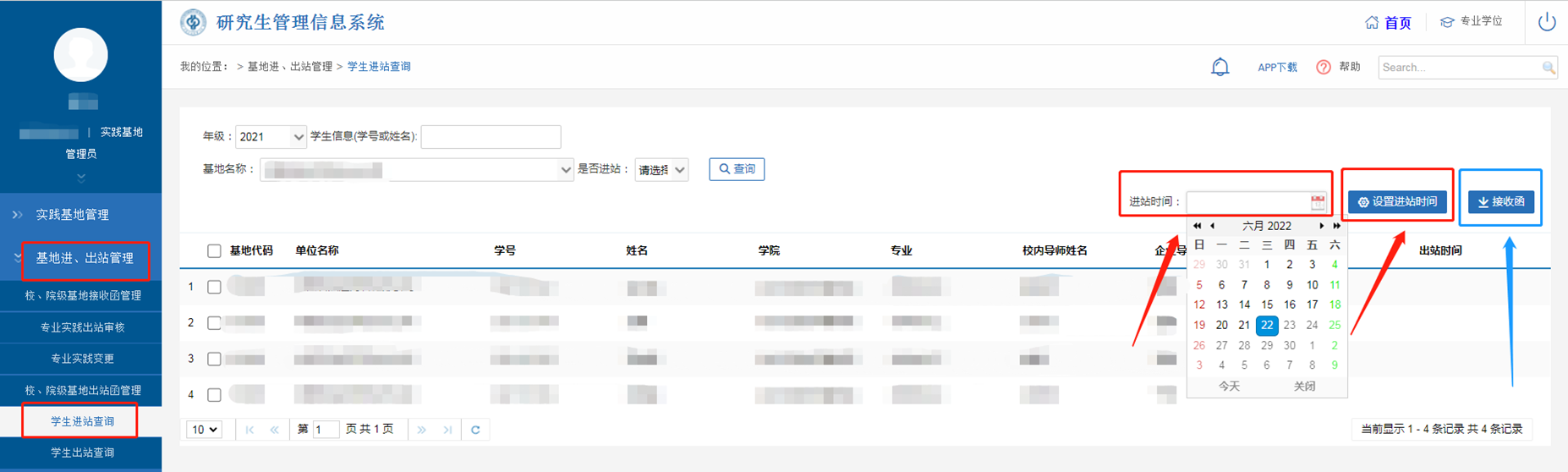Open the 是否进站 dropdown
The image size is (1568, 472).
(x=661, y=170)
